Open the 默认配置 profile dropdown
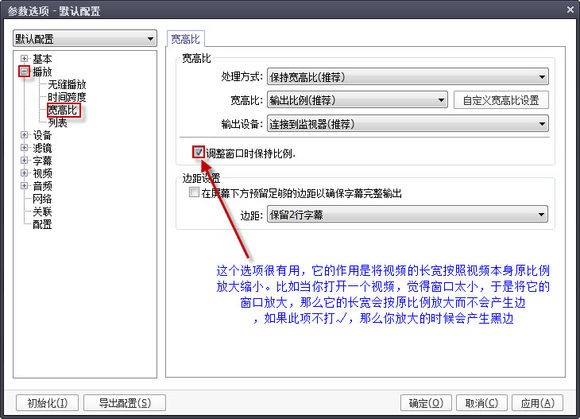The height and width of the screenshot is (419, 580). point(85,38)
